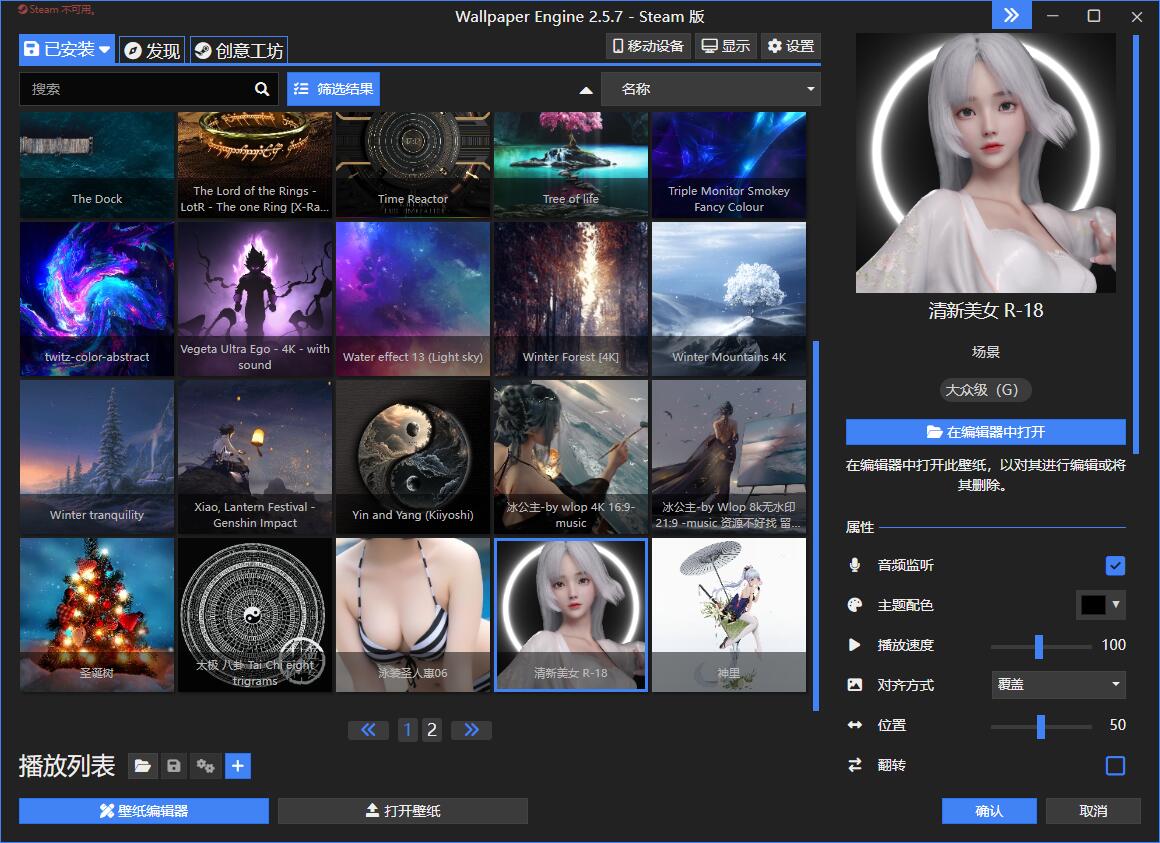The image size is (1160, 843).
Task: Click the Steam unavailable status text
Action: point(57,10)
